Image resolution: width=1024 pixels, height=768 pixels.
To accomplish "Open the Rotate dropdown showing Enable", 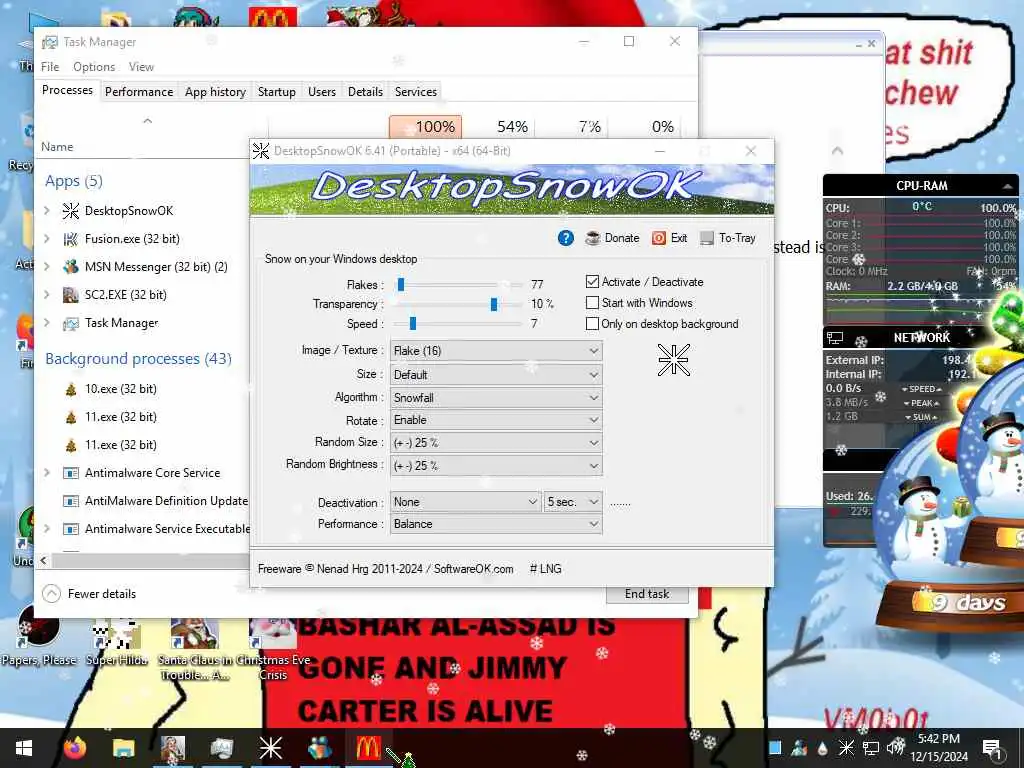I will click(x=496, y=420).
